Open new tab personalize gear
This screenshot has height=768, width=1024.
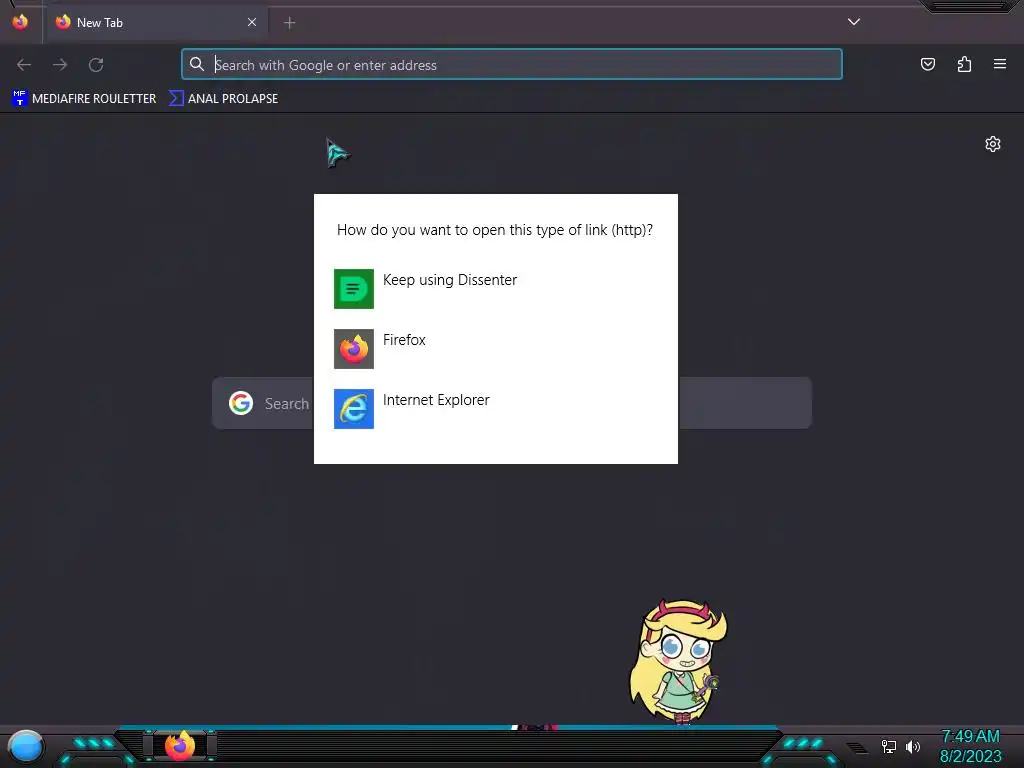pos(993,144)
